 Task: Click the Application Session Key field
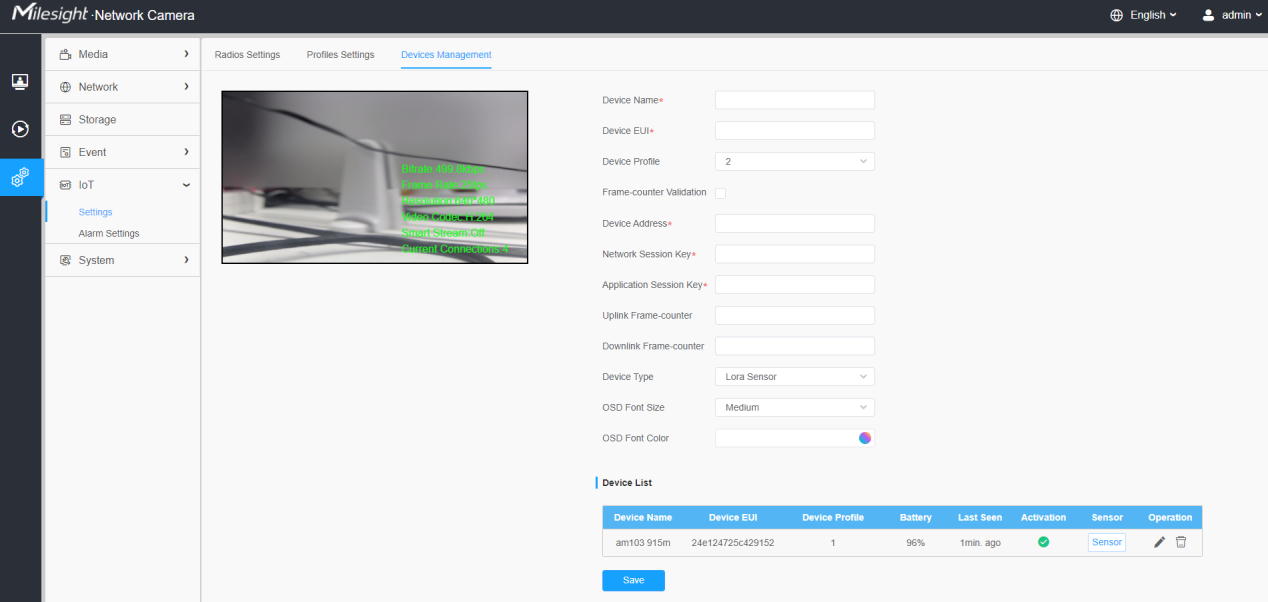pyautogui.click(x=795, y=285)
